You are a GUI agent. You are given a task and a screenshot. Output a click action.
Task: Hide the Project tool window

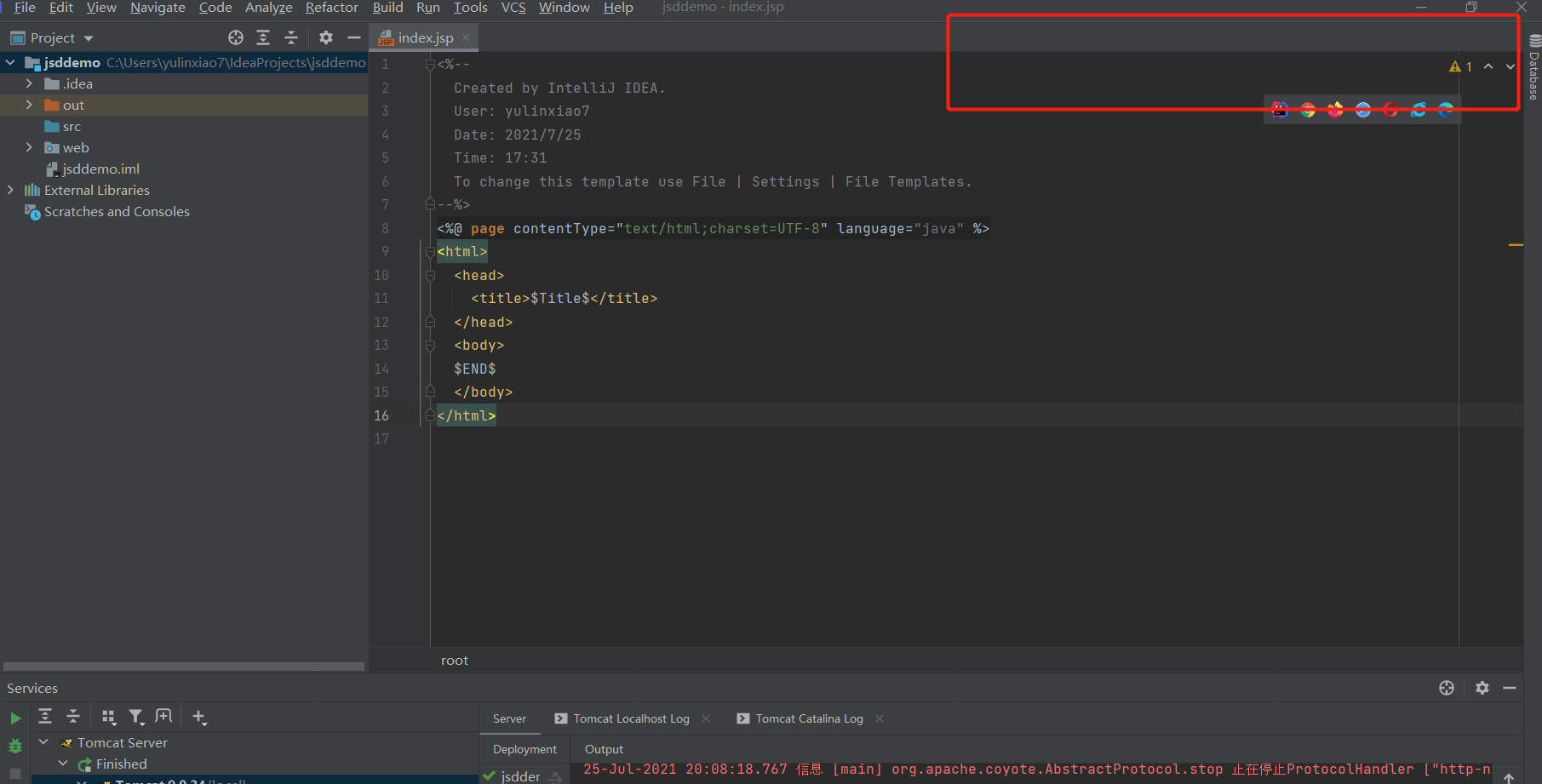click(354, 37)
